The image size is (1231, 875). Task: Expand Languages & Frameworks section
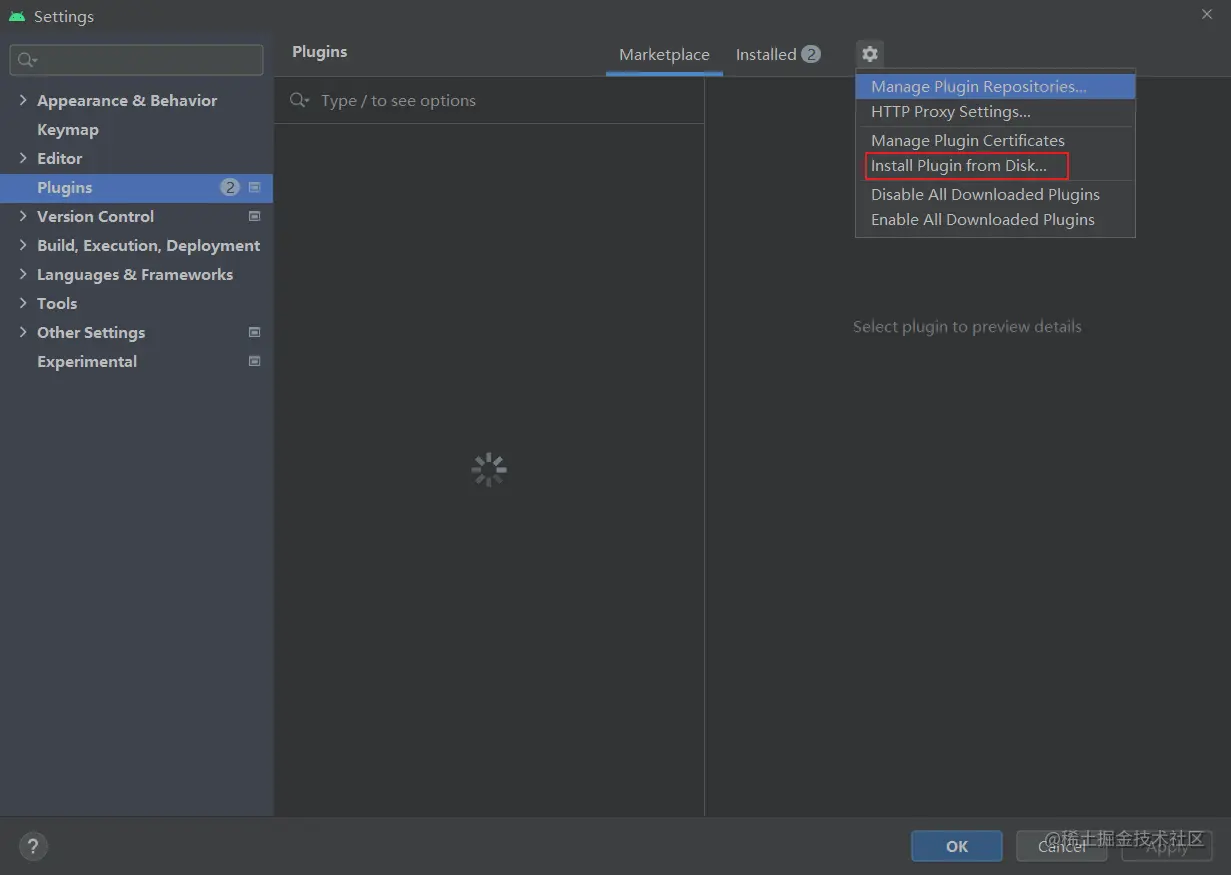tap(23, 274)
